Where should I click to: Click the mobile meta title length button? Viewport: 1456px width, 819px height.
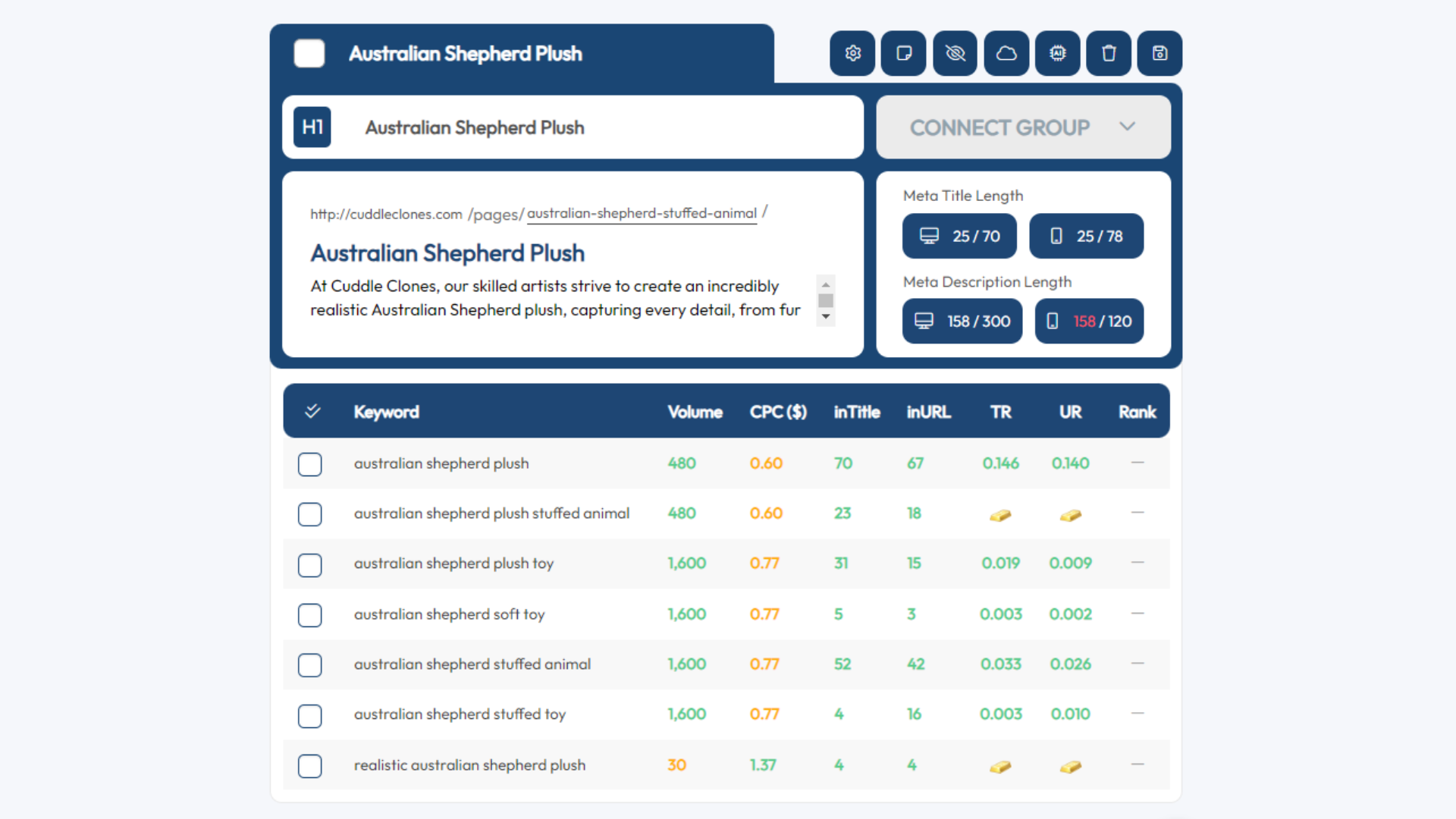coord(1085,236)
